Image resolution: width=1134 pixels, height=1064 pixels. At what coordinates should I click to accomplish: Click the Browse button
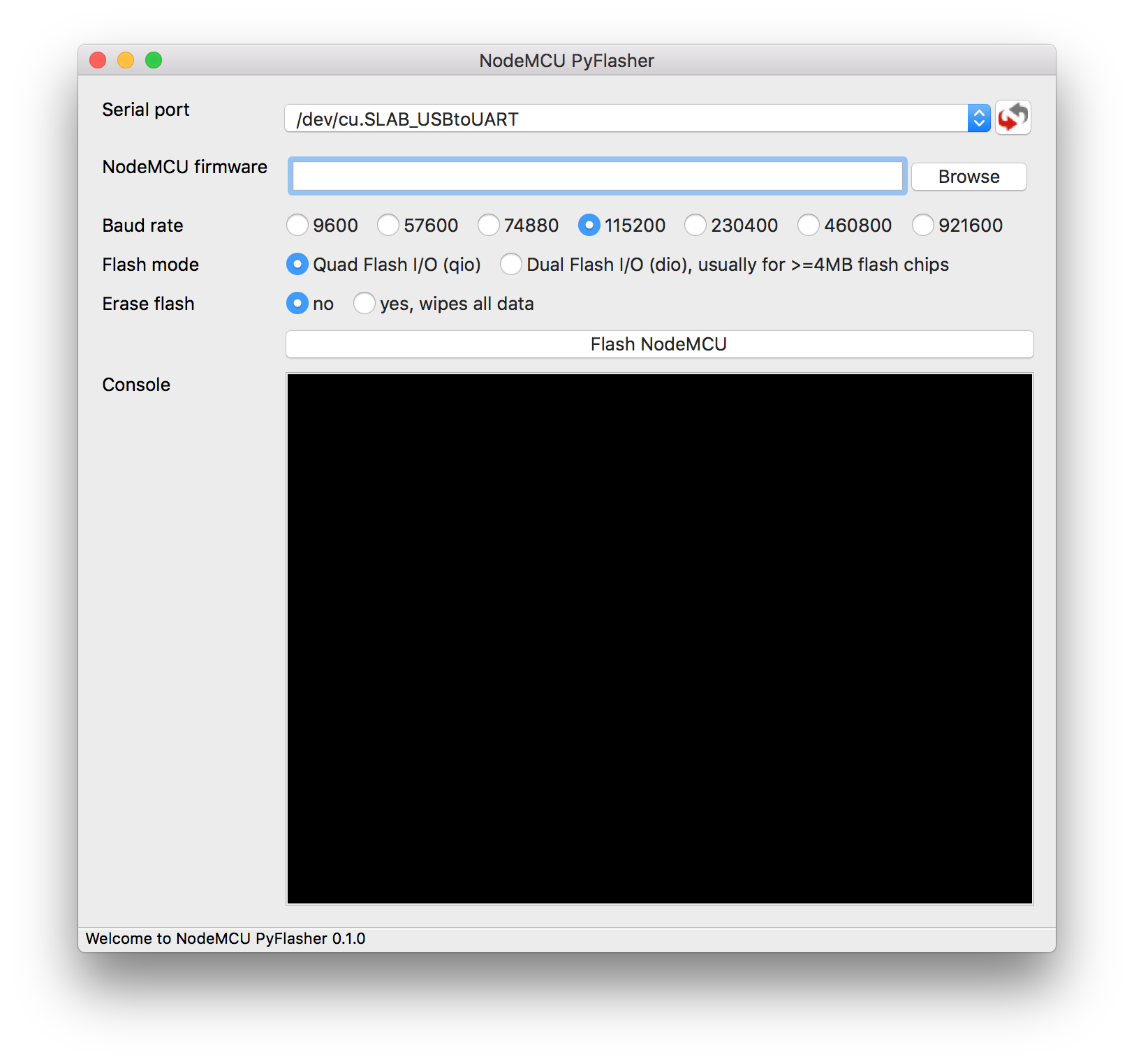[969, 177]
